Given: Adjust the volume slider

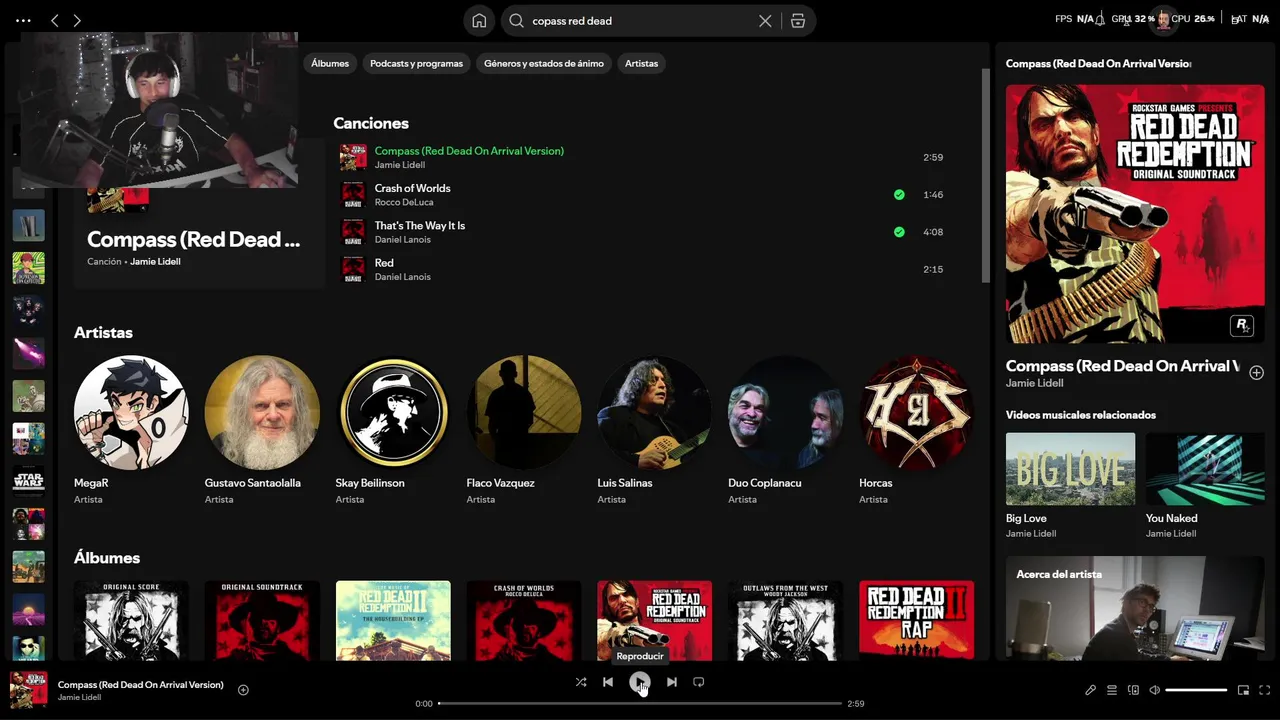Looking at the screenshot, I should click(1196, 690).
